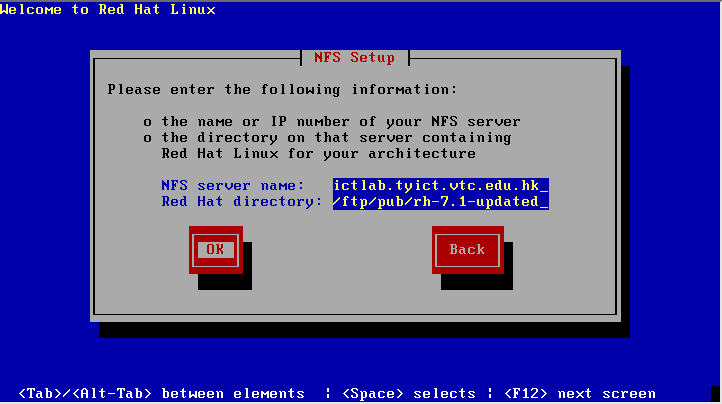This screenshot has width=722, height=404.
Task: Click the "Red Hat Linux for your architecture" line
Action: click(x=318, y=153)
